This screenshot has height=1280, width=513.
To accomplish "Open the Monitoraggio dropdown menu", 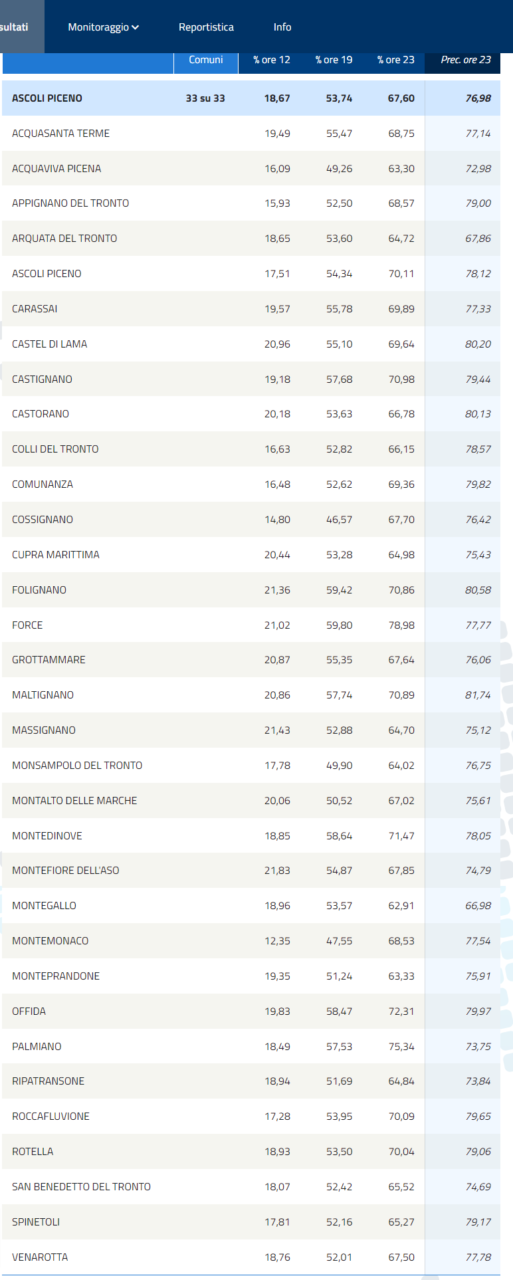I will [103, 27].
